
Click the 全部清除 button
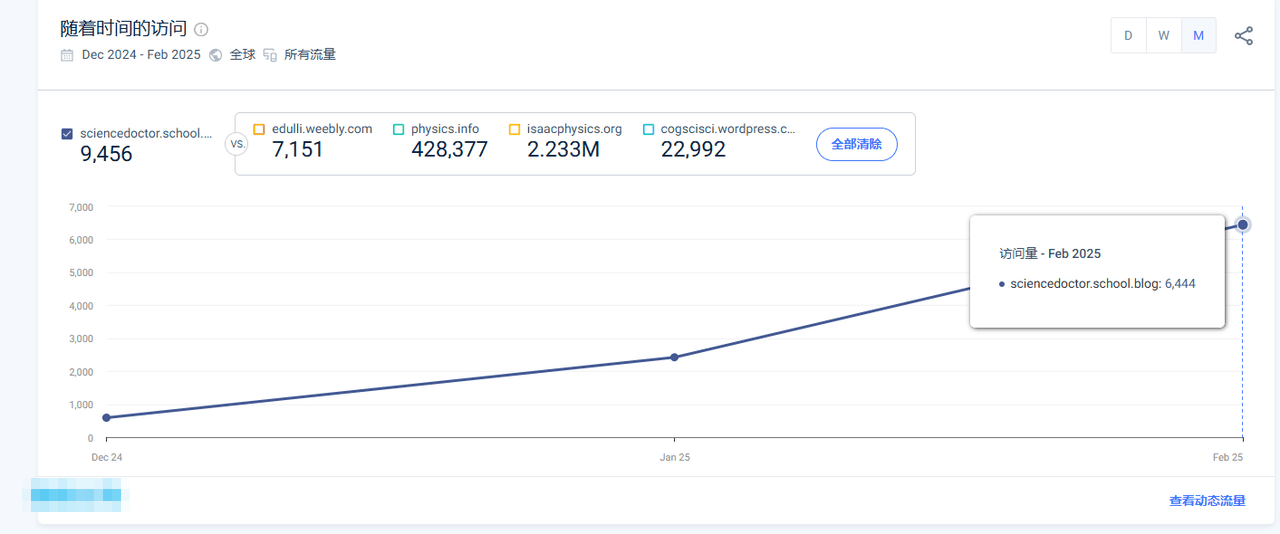point(857,144)
